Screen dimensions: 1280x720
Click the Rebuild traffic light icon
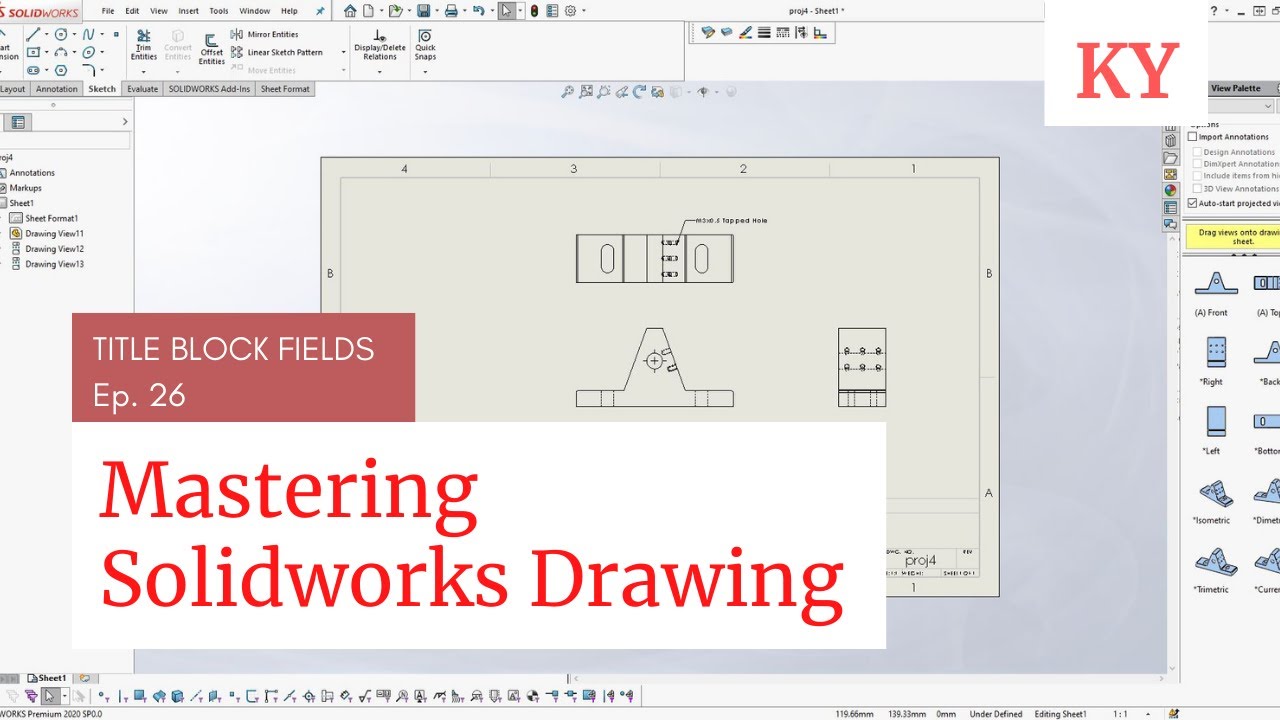click(x=534, y=11)
